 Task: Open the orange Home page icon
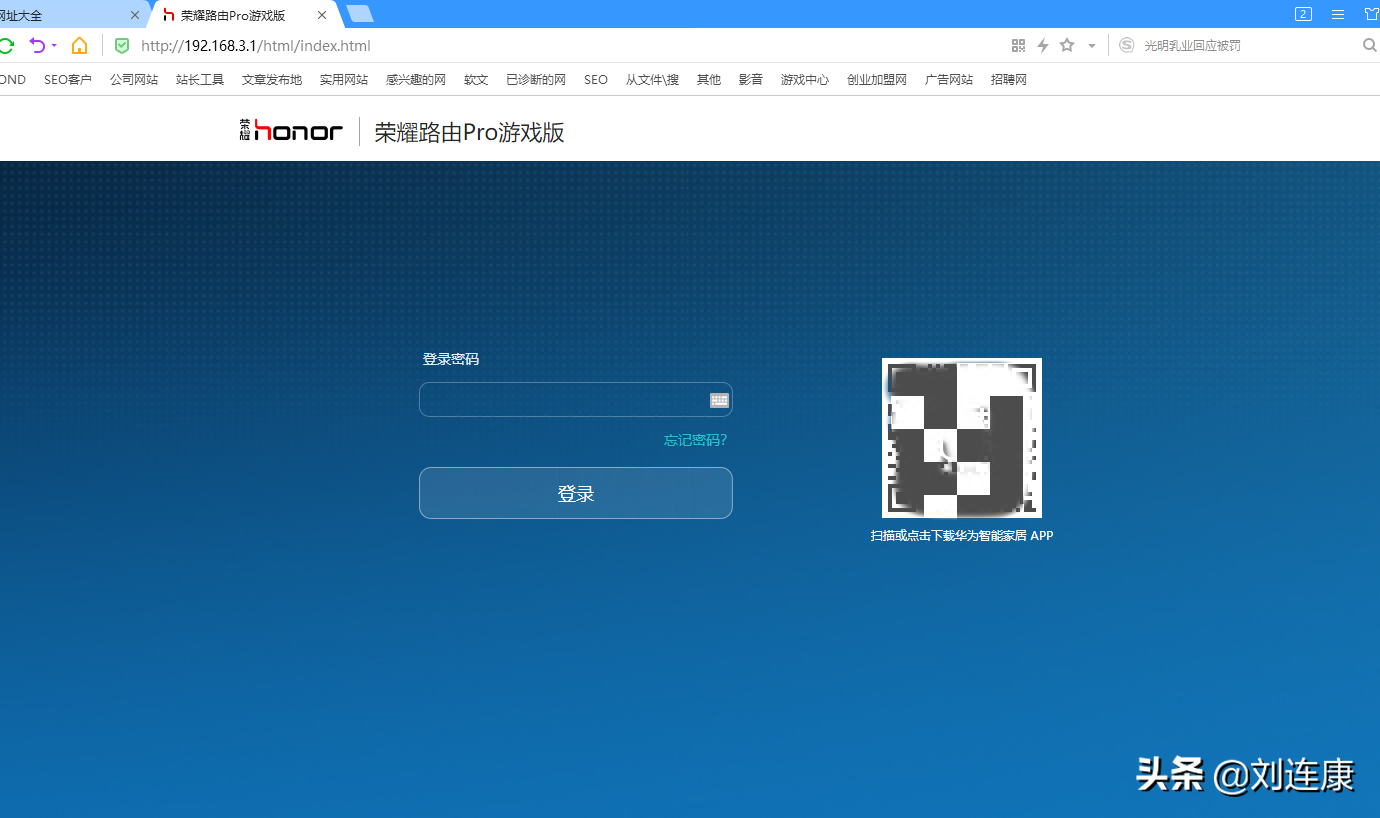pos(79,46)
